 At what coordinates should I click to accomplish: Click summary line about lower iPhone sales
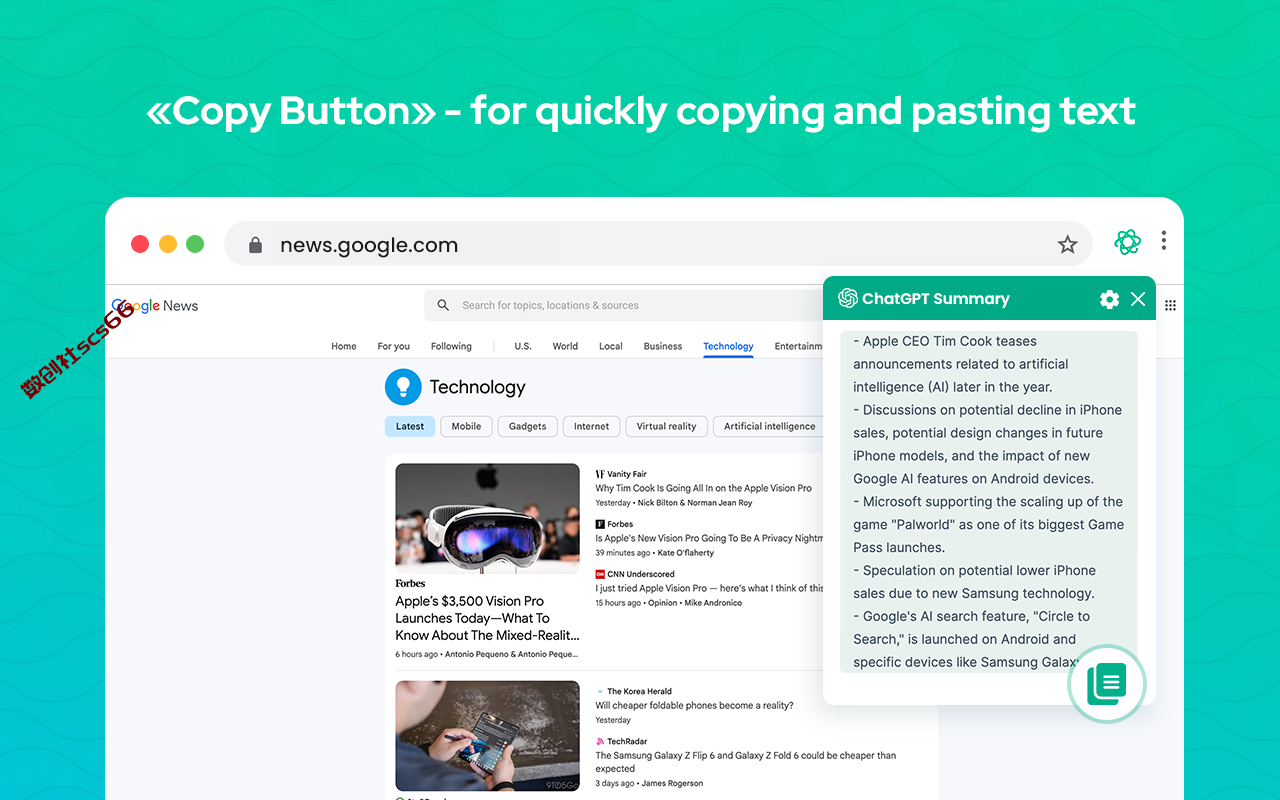[974, 582]
